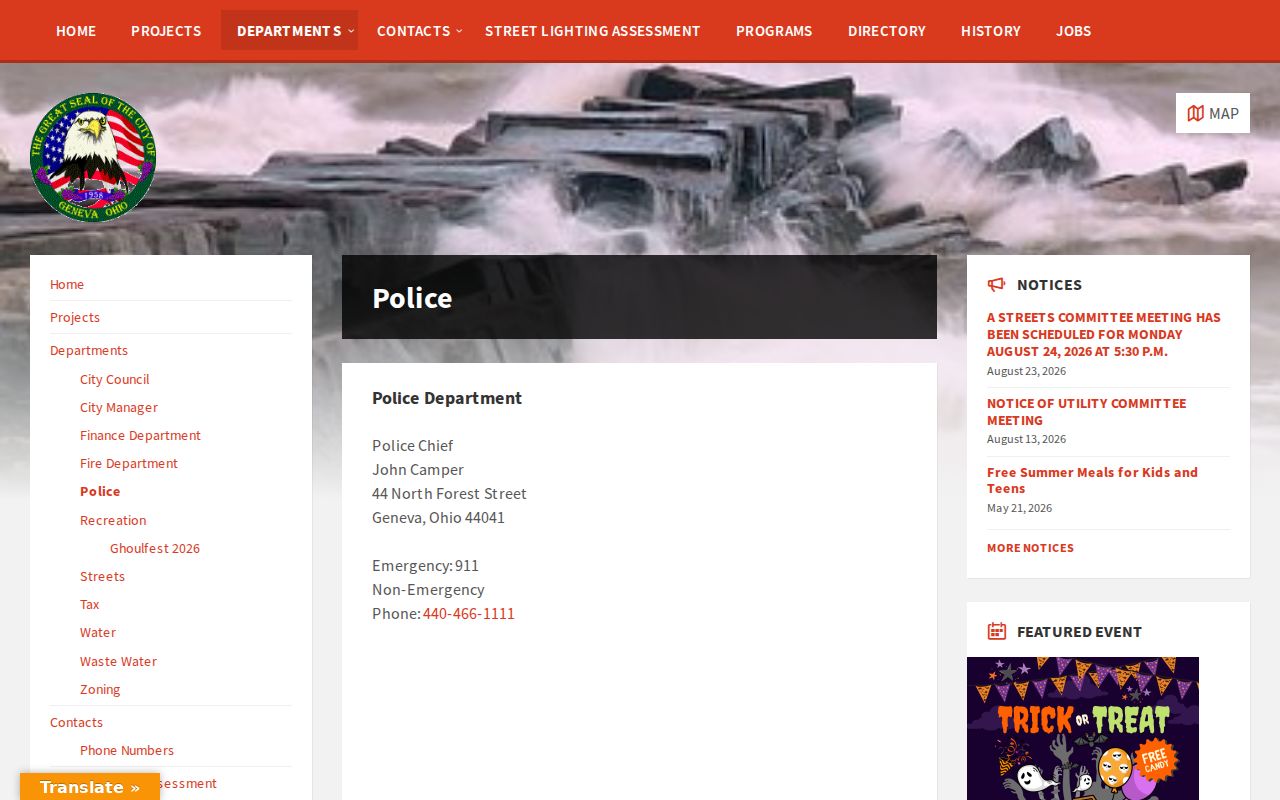Open the Translate button
Image resolution: width=1280 pixels, height=800 pixels.
90,787
